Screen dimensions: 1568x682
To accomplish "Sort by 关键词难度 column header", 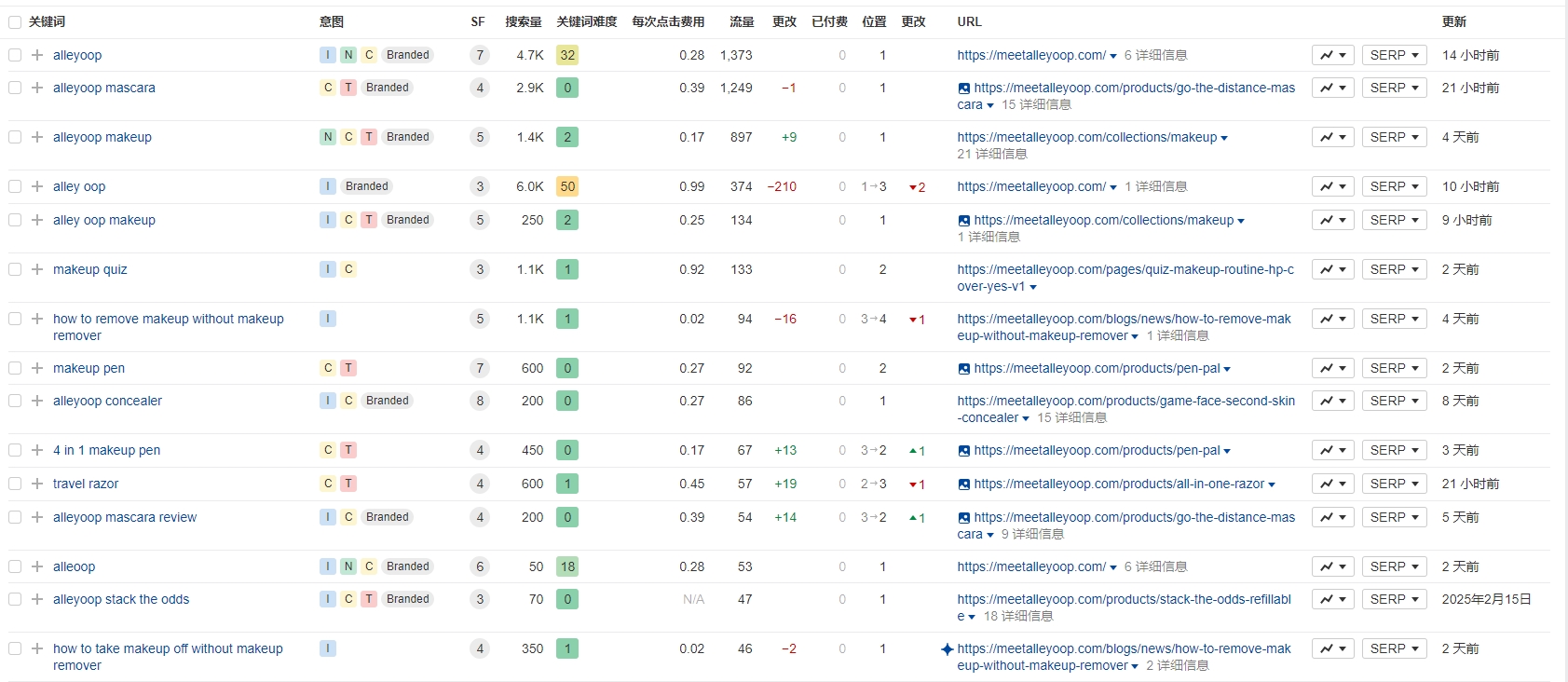I will (587, 21).
